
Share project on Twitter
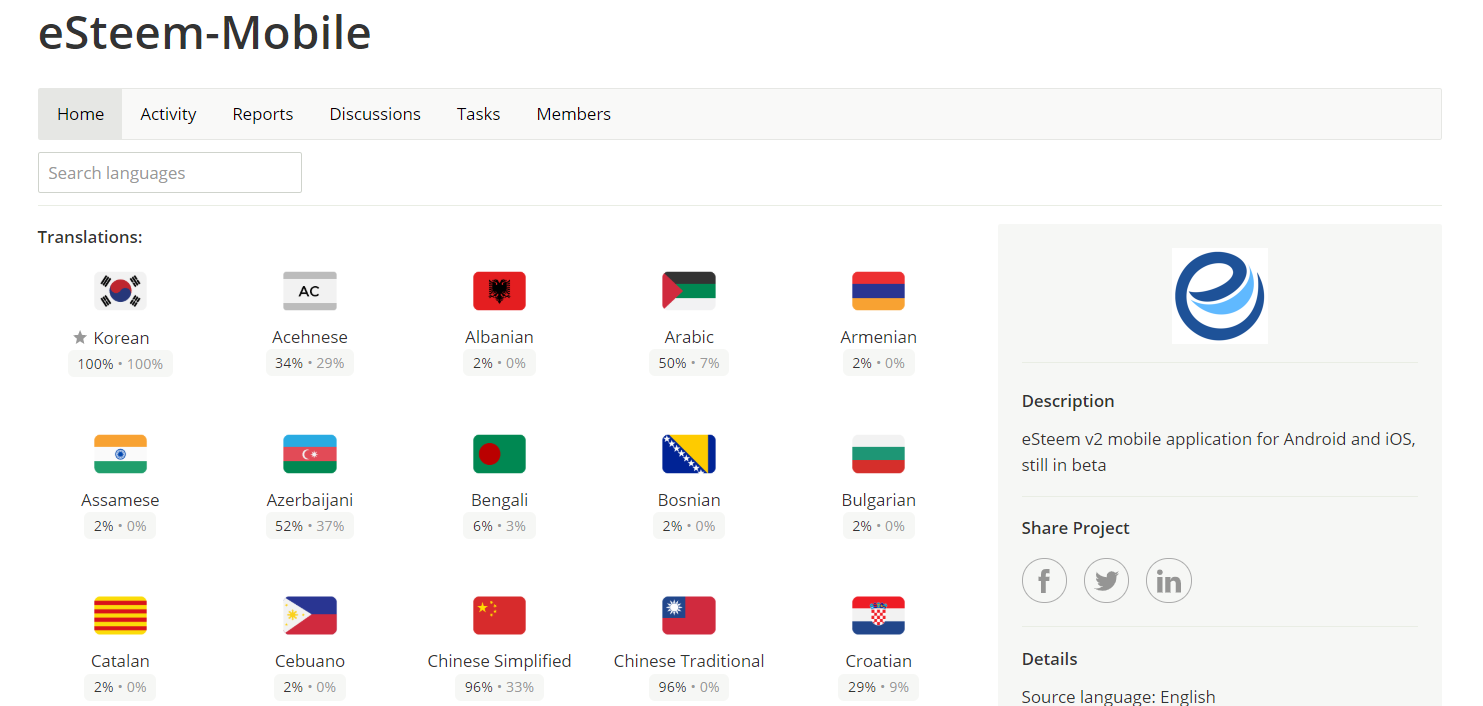[1106, 580]
